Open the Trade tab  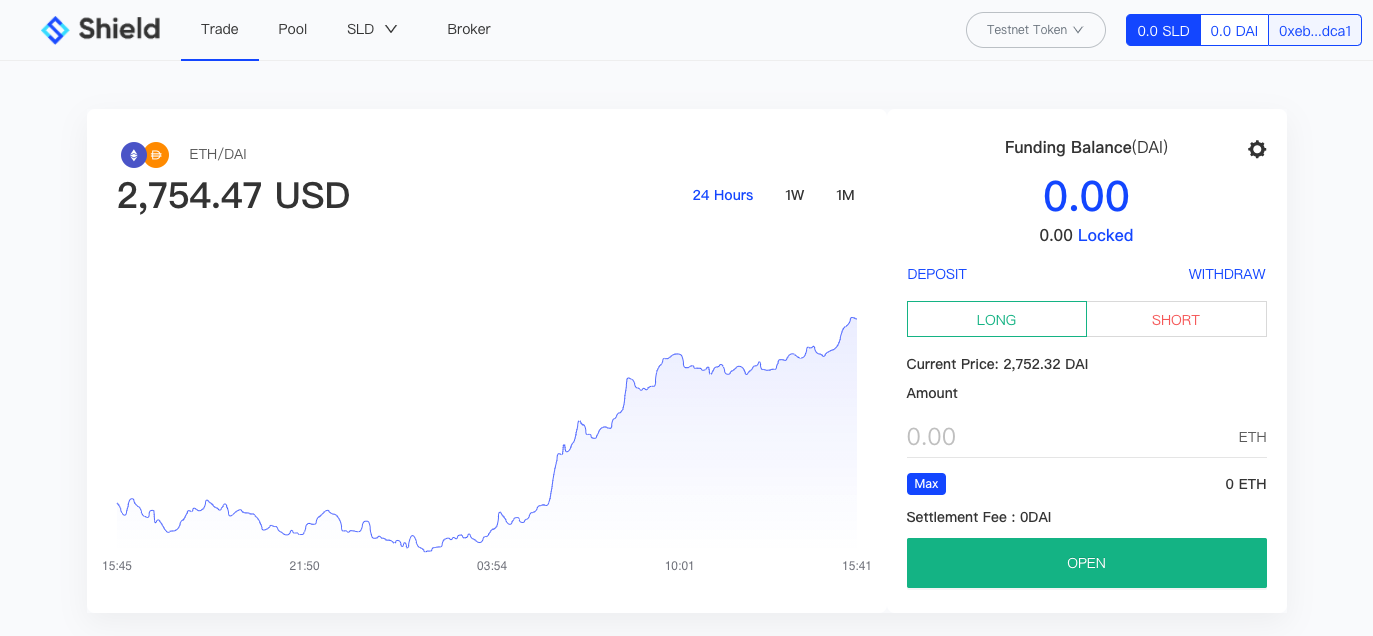[x=219, y=29]
